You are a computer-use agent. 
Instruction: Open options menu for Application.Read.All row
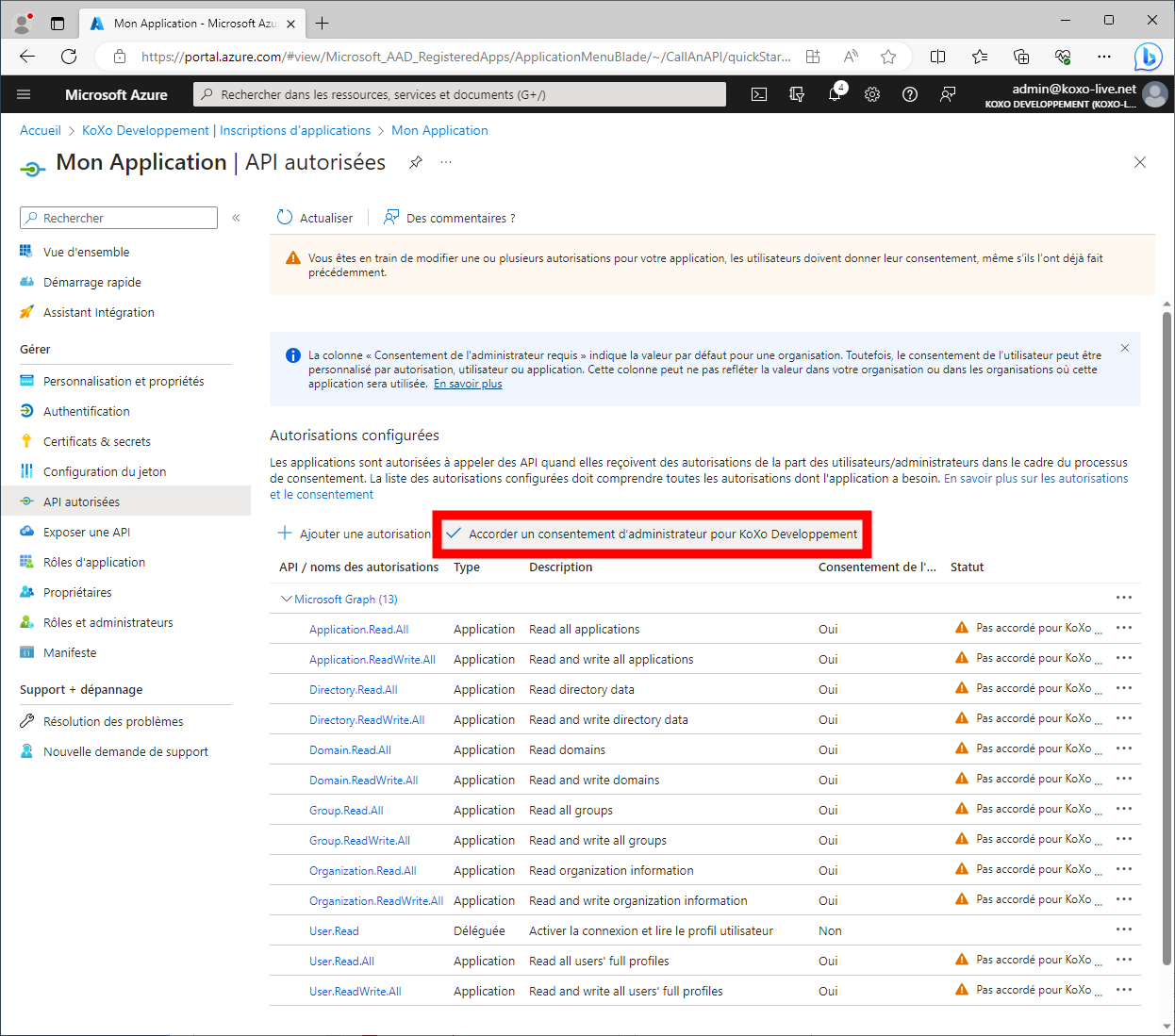point(1124,628)
